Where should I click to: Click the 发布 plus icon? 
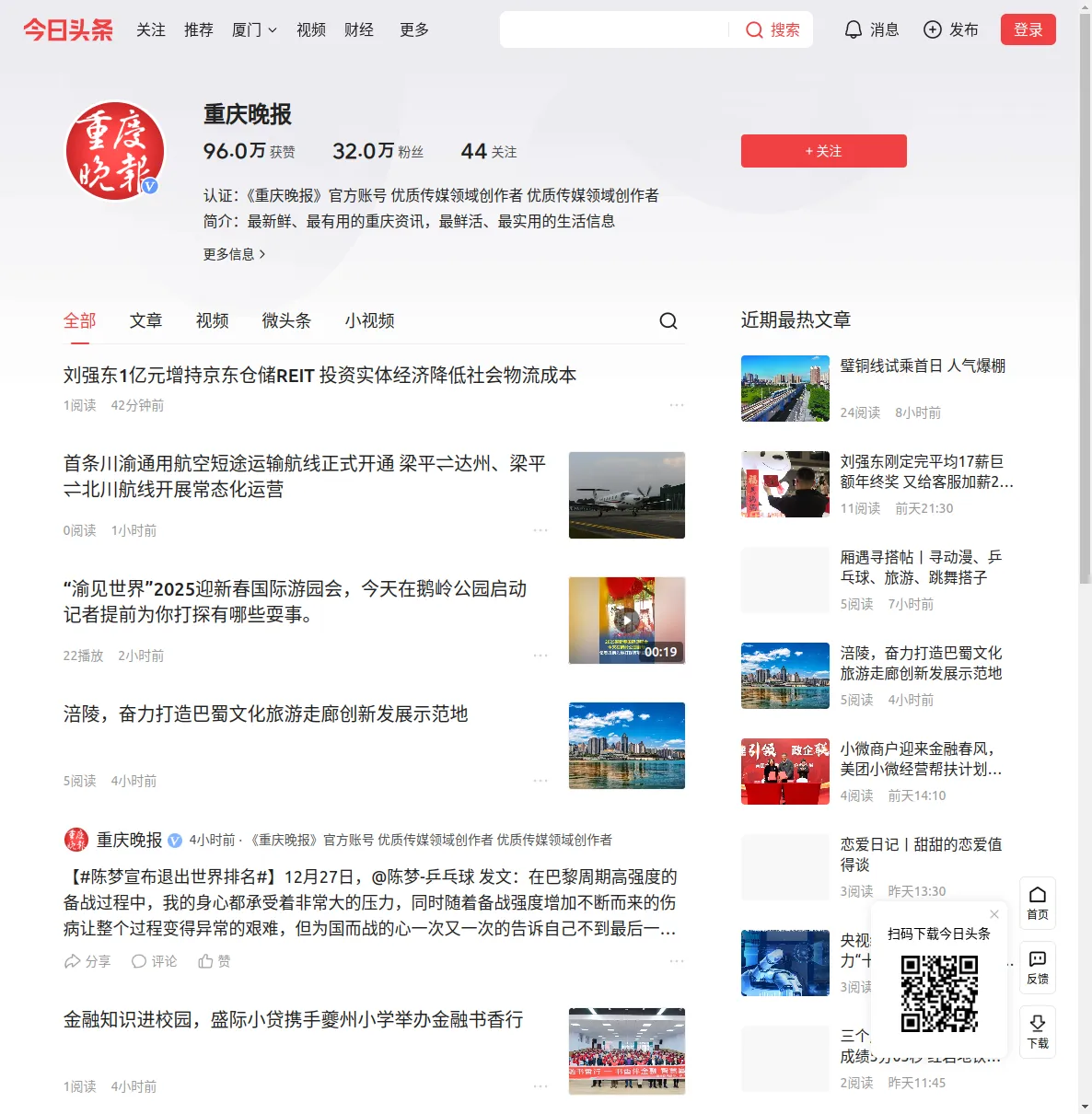pyautogui.click(x=933, y=29)
